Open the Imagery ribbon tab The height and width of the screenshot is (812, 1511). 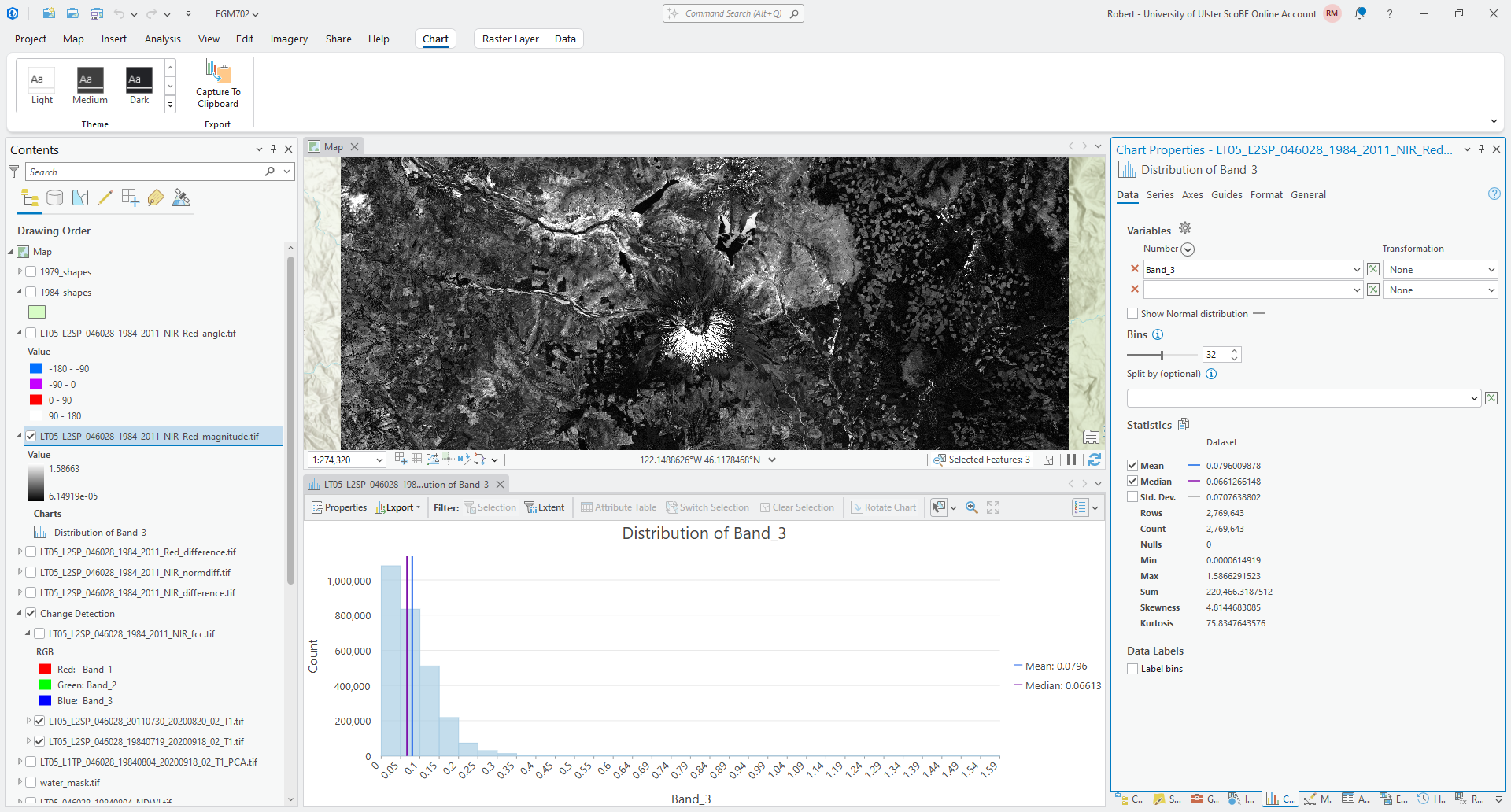[289, 39]
